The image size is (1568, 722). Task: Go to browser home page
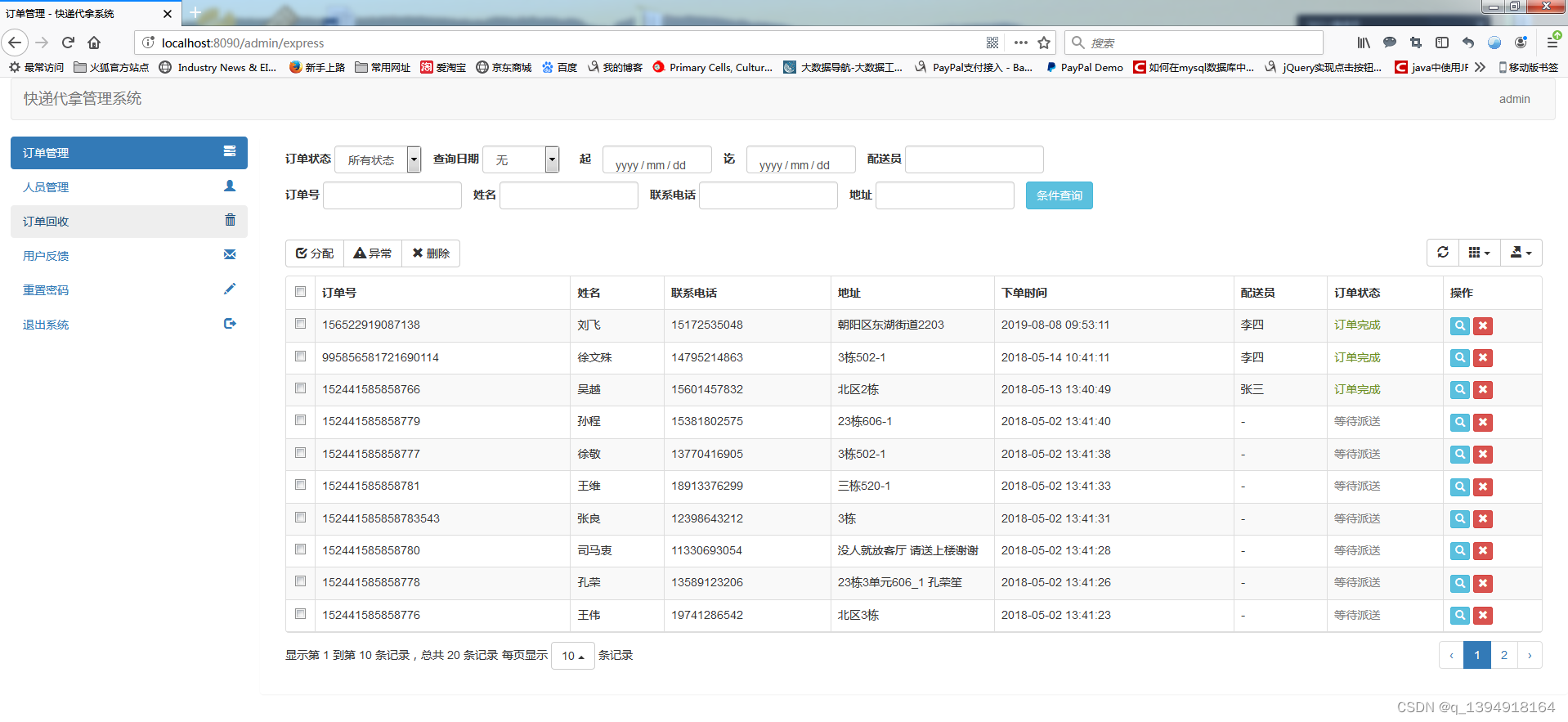coord(94,43)
